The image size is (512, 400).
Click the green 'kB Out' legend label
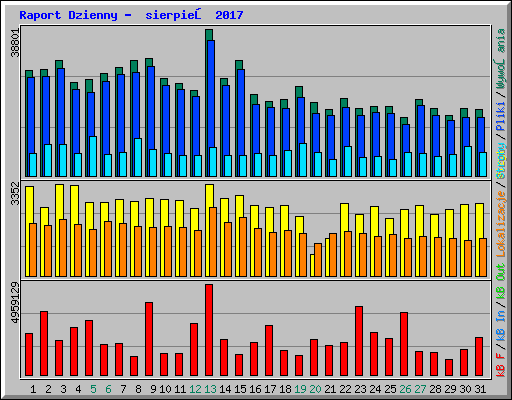tap(501, 282)
